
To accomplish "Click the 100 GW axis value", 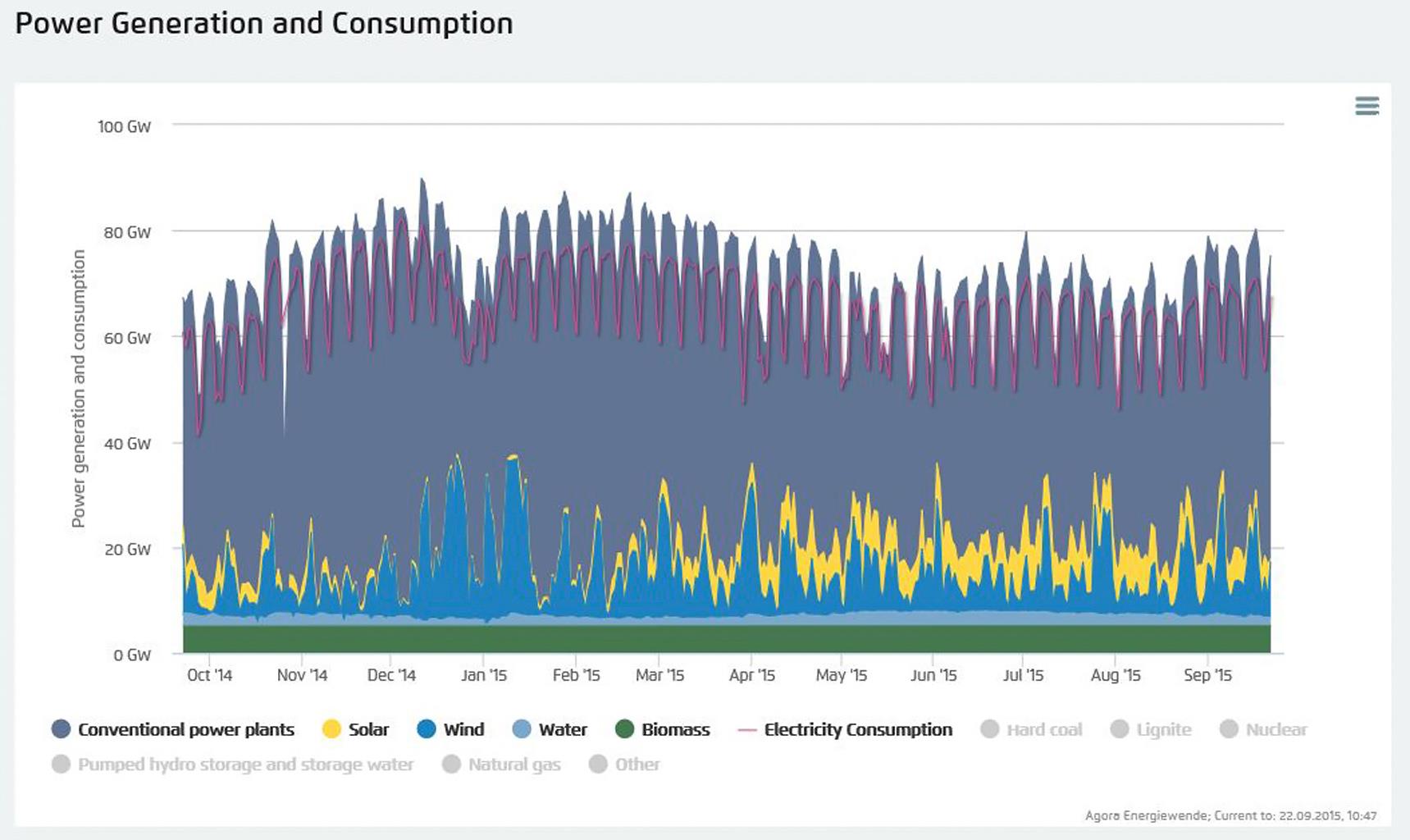I will (x=124, y=126).
